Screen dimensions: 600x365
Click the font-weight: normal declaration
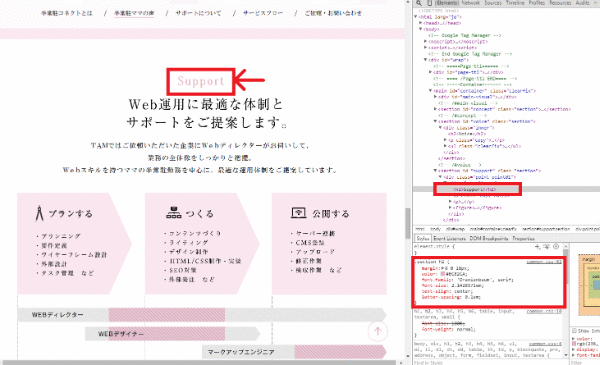(x=448, y=329)
